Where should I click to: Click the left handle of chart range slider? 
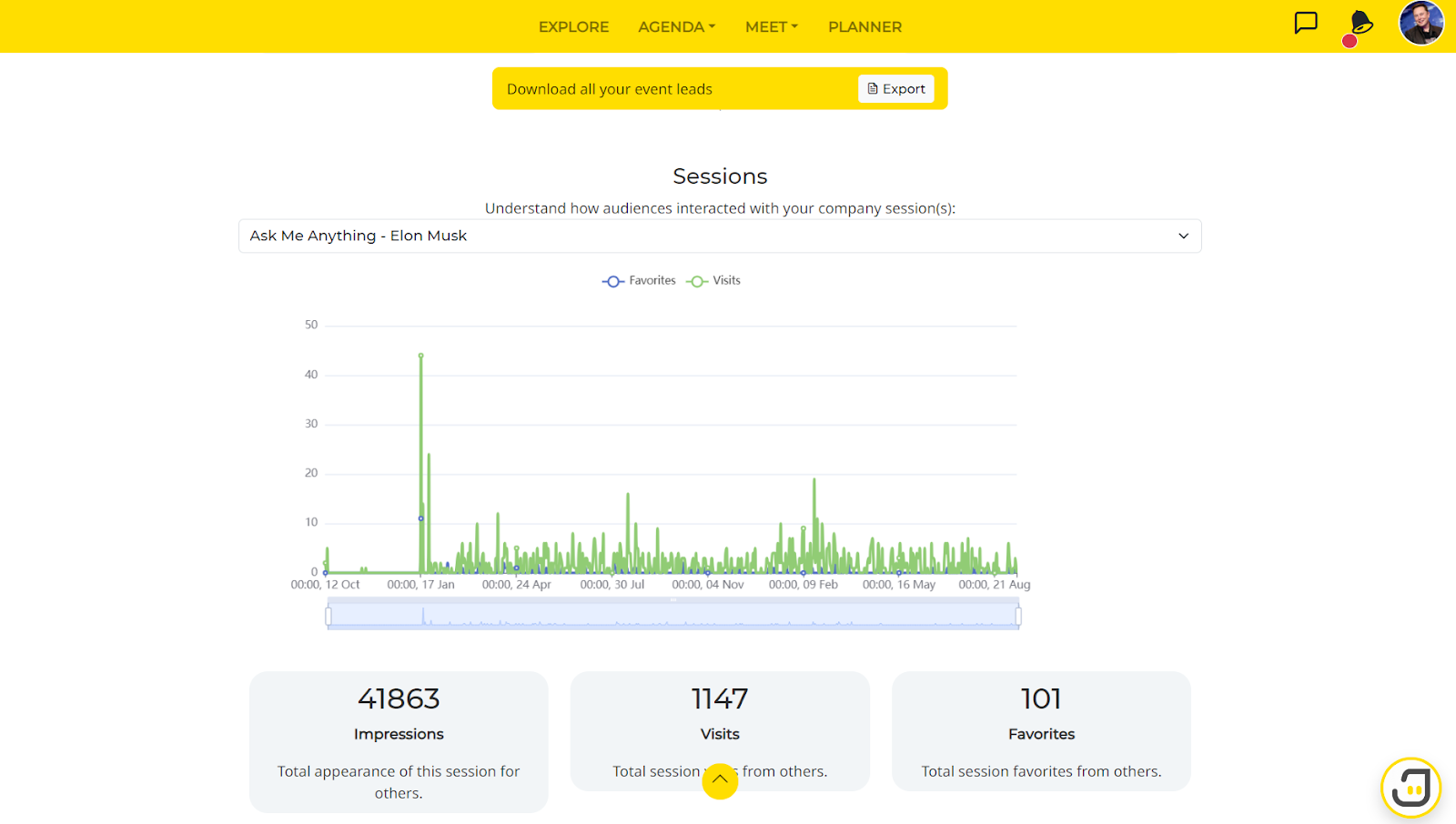[x=329, y=617]
